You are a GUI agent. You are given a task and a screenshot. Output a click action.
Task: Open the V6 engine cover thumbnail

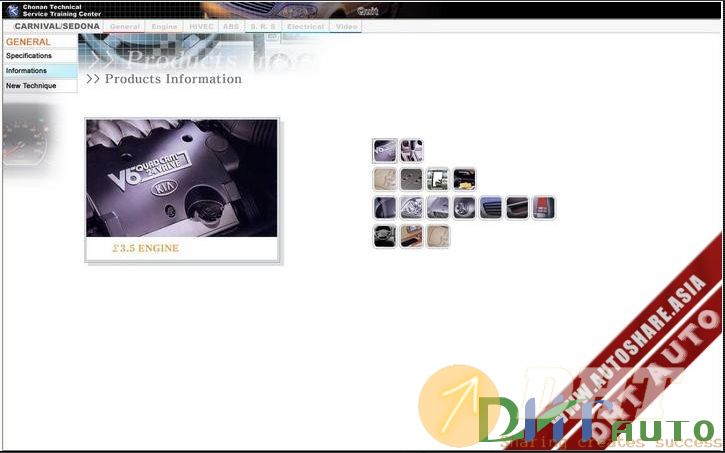(x=385, y=151)
